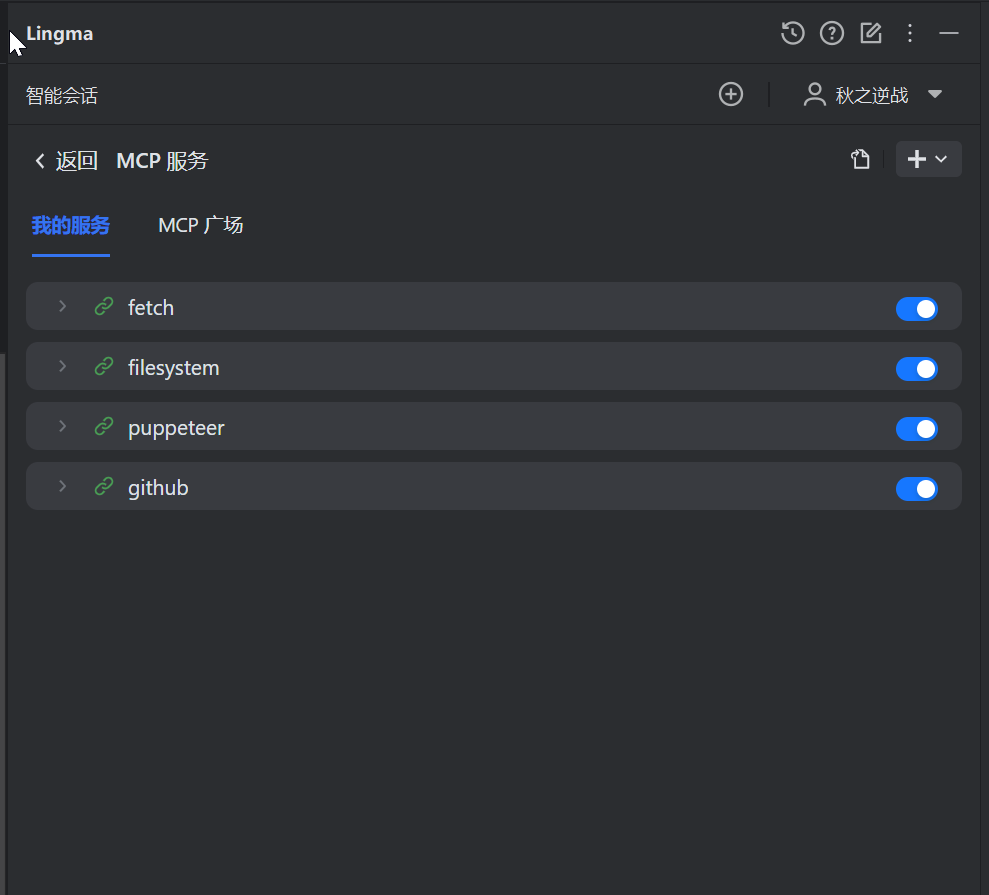Click the help question mark icon

click(832, 33)
